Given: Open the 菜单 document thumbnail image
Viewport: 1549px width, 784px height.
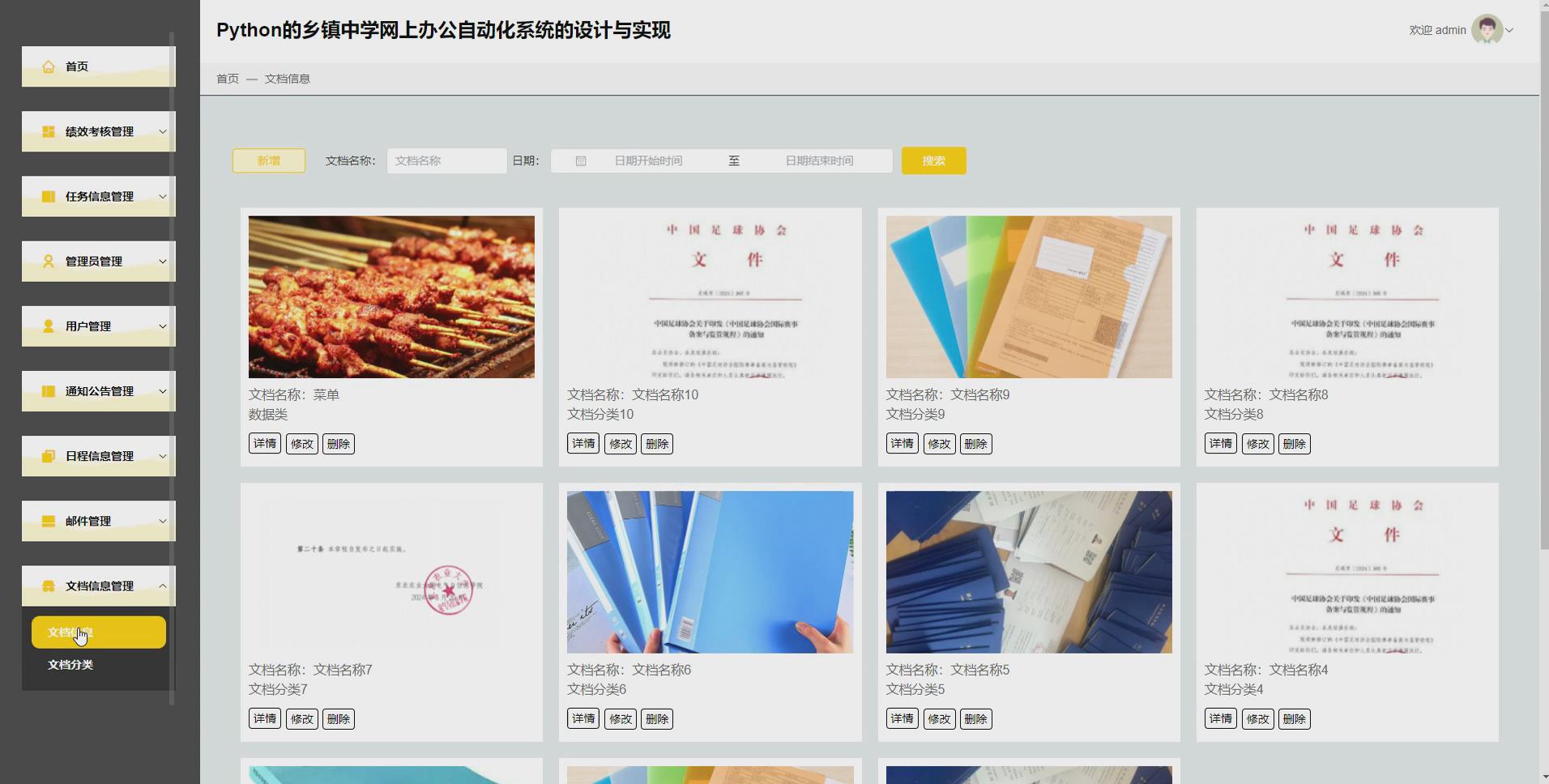Looking at the screenshot, I should (391, 296).
